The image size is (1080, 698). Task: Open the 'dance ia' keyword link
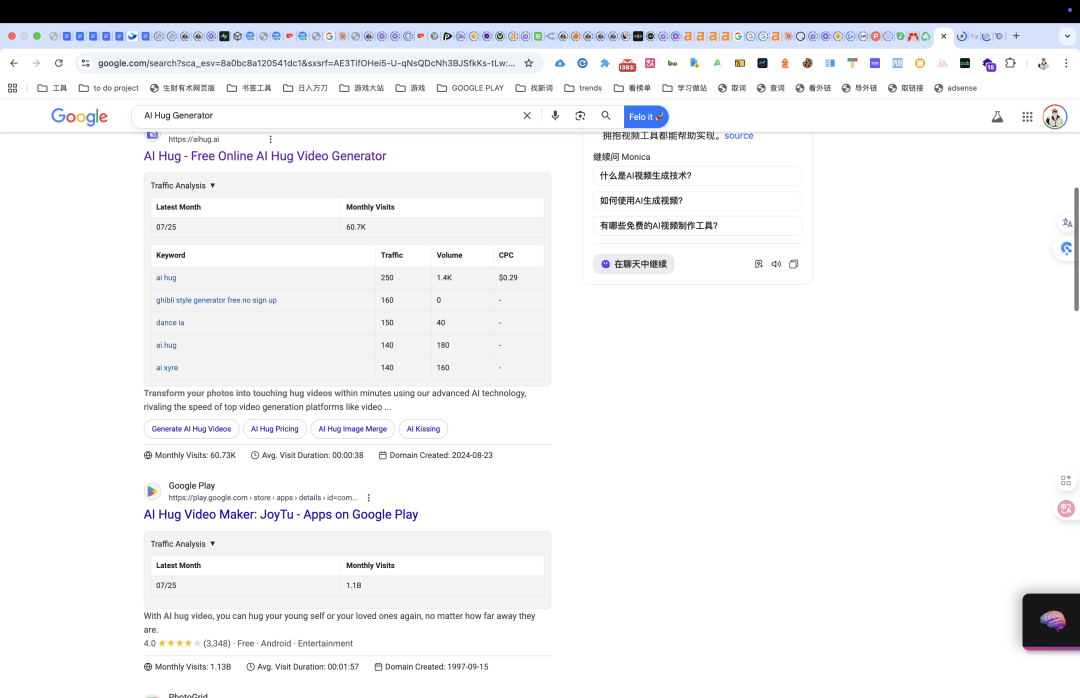click(x=170, y=322)
